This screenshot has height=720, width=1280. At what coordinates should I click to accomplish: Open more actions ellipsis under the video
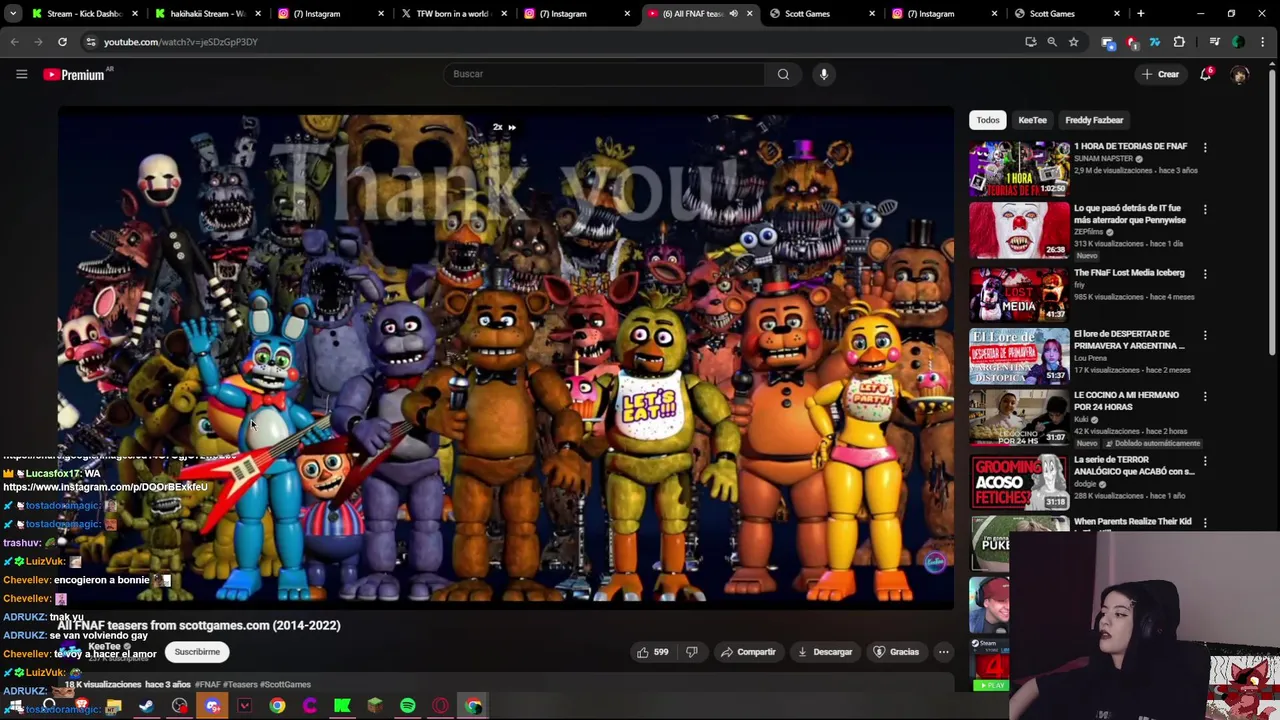(943, 652)
